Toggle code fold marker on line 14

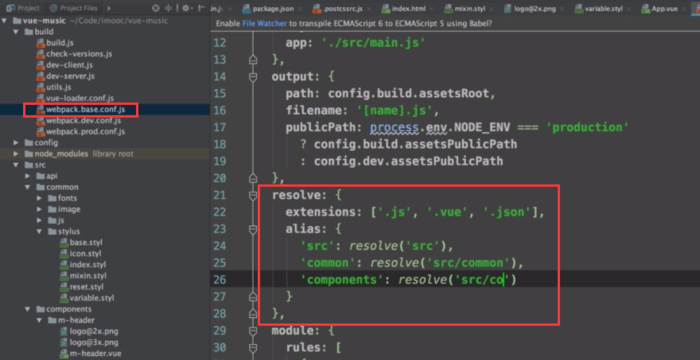pyautogui.click(x=253, y=77)
